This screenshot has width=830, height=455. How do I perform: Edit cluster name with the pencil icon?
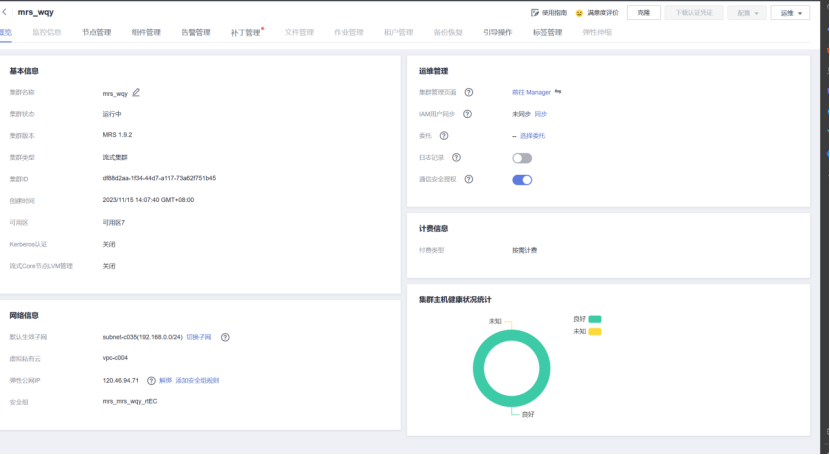click(136, 93)
